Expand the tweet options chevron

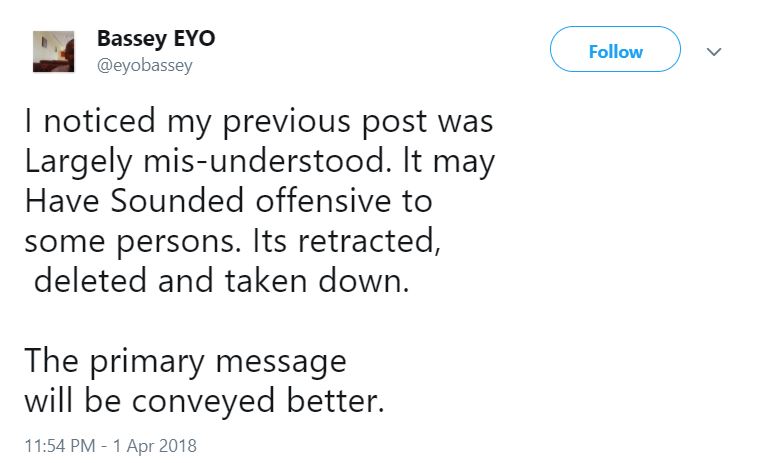coord(715,51)
